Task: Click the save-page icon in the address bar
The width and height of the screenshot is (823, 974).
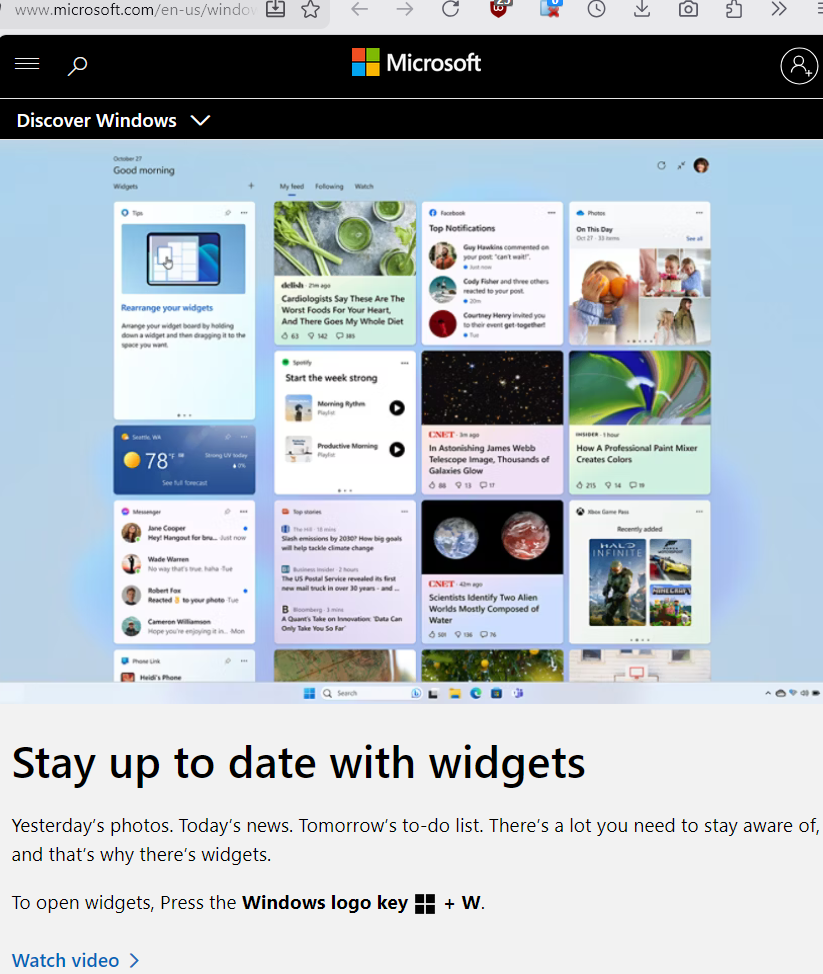Action: click(275, 9)
